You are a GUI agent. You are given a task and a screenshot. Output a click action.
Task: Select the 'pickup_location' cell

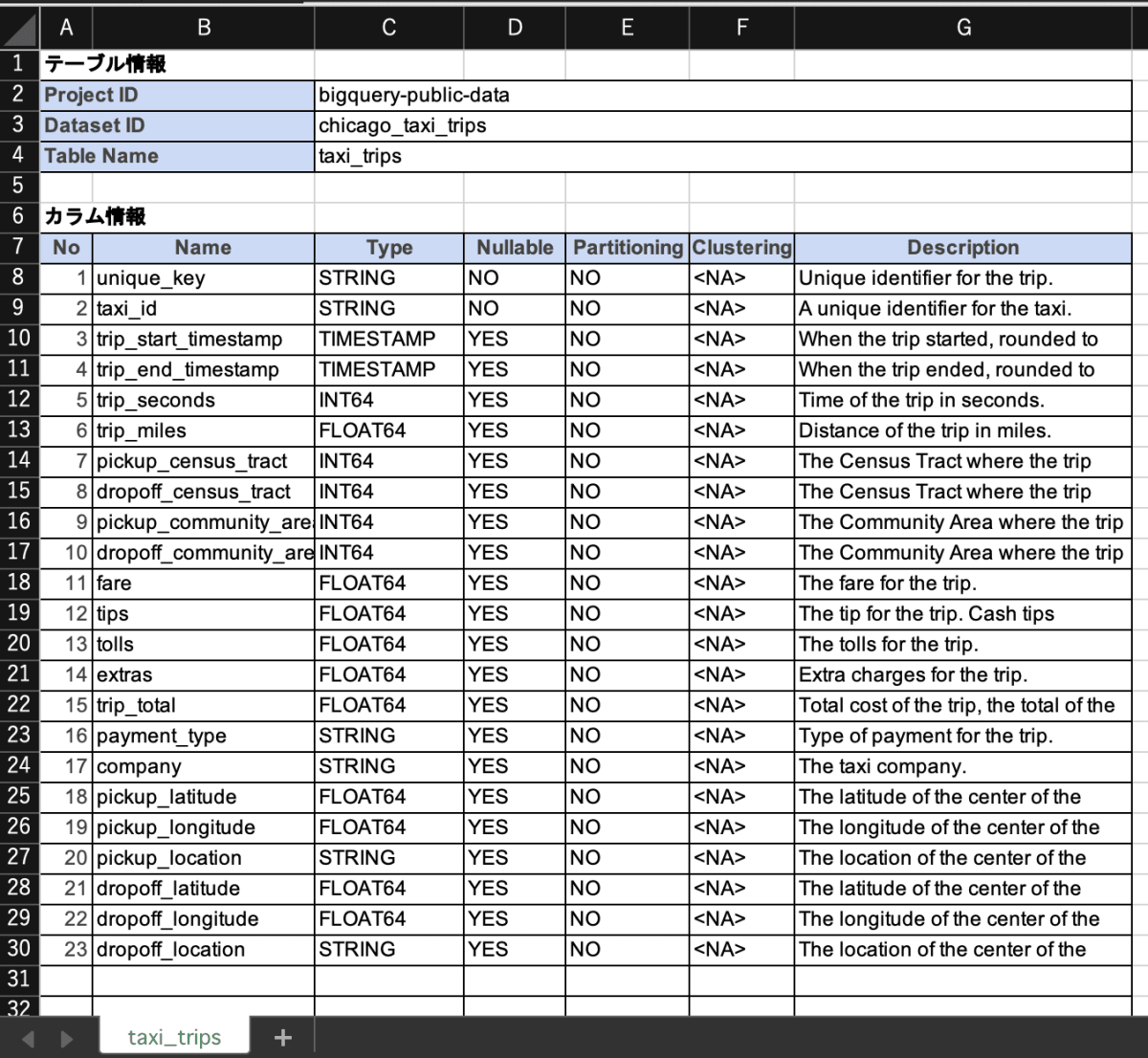coord(204,858)
